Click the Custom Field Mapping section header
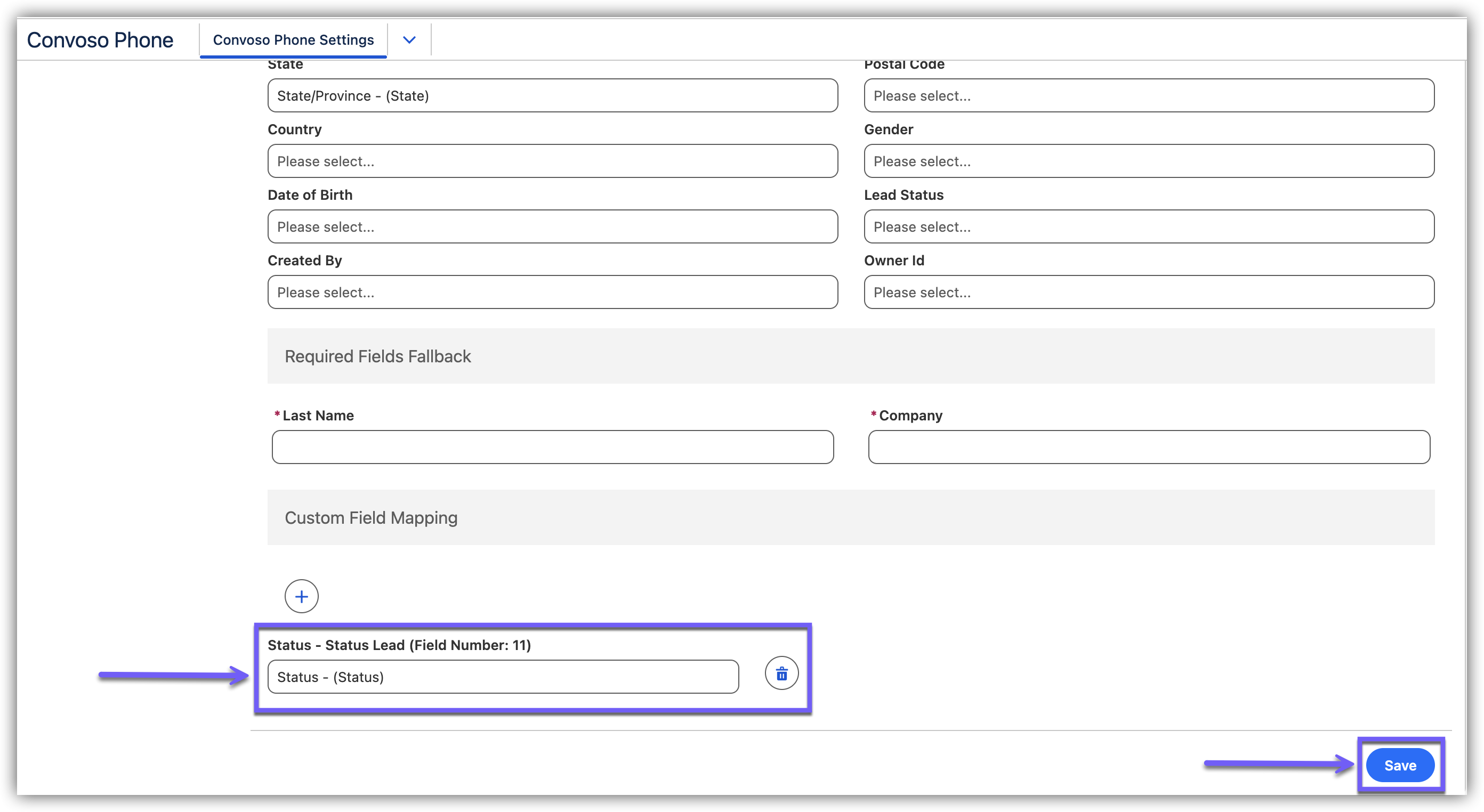The image size is (1484, 812). [x=371, y=518]
